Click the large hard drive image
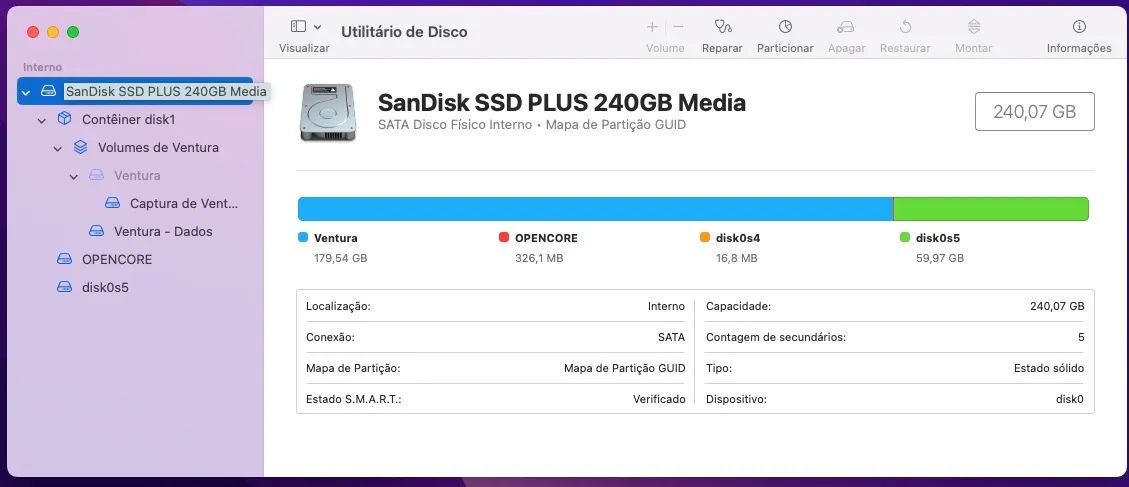The image size is (1129, 487). click(328, 112)
